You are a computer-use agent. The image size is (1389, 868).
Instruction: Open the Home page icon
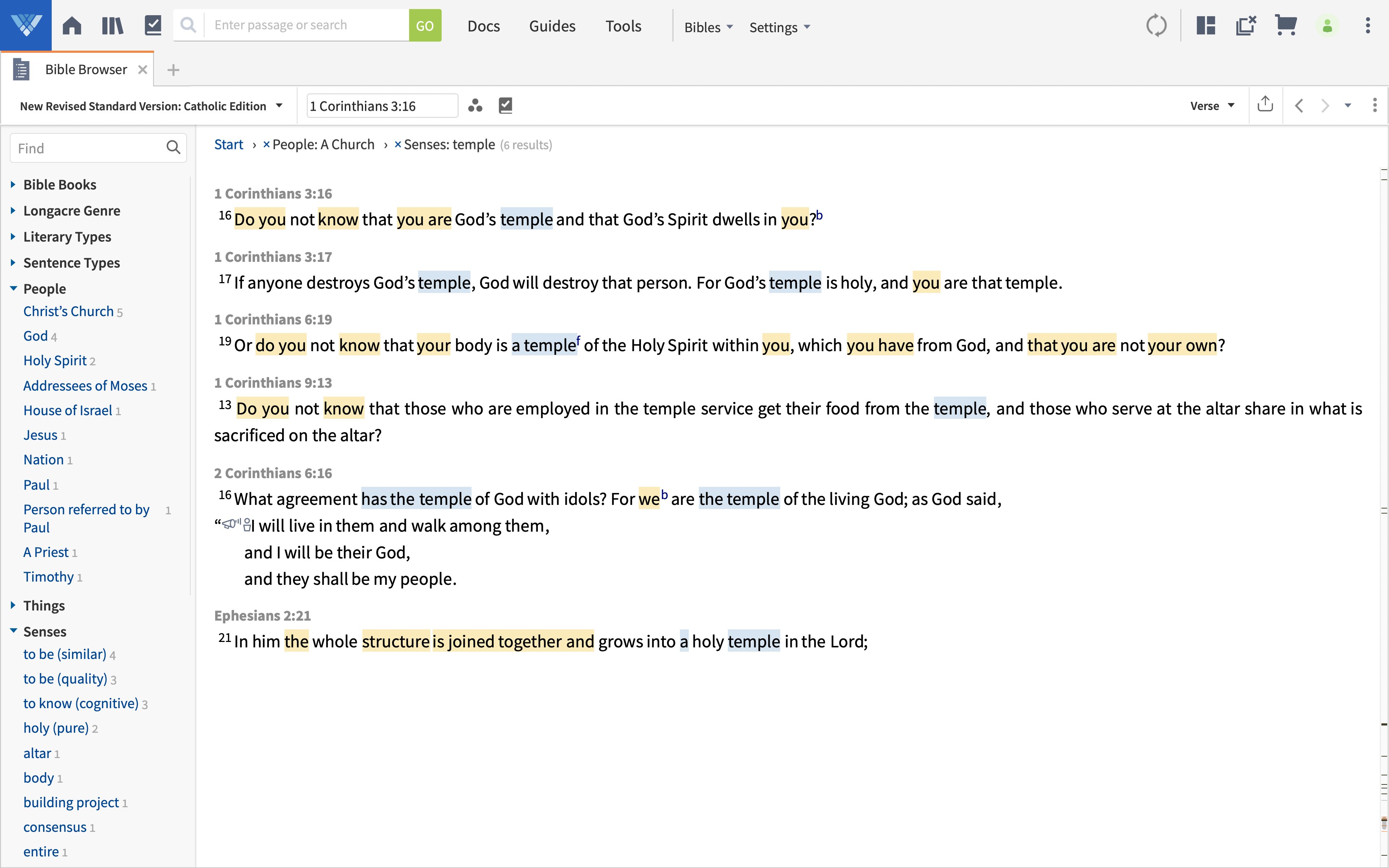[x=72, y=26]
